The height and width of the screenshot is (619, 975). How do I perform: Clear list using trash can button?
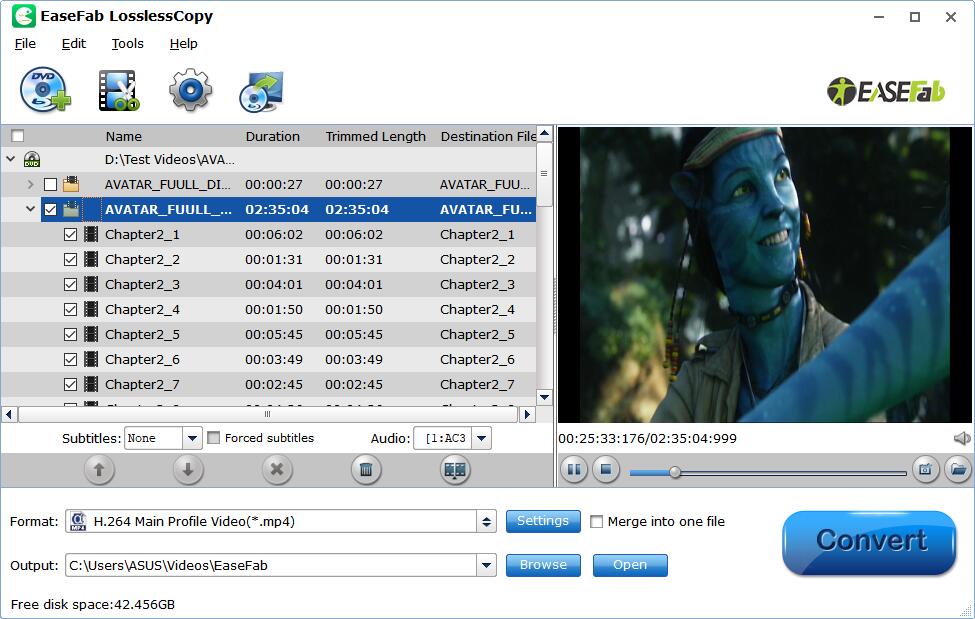tap(366, 470)
